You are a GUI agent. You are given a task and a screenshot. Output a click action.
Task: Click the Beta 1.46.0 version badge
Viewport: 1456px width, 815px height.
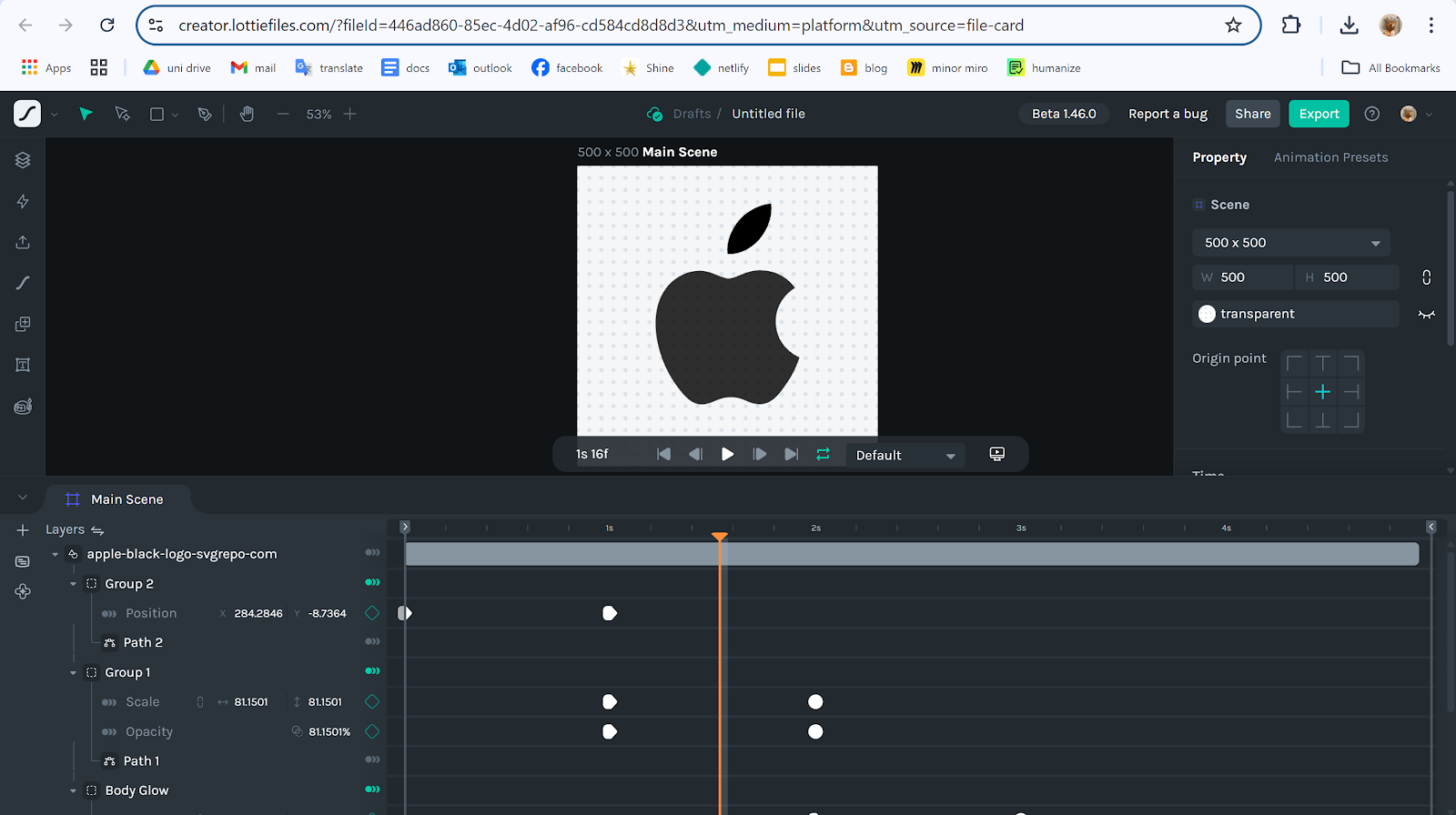click(1064, 114)
